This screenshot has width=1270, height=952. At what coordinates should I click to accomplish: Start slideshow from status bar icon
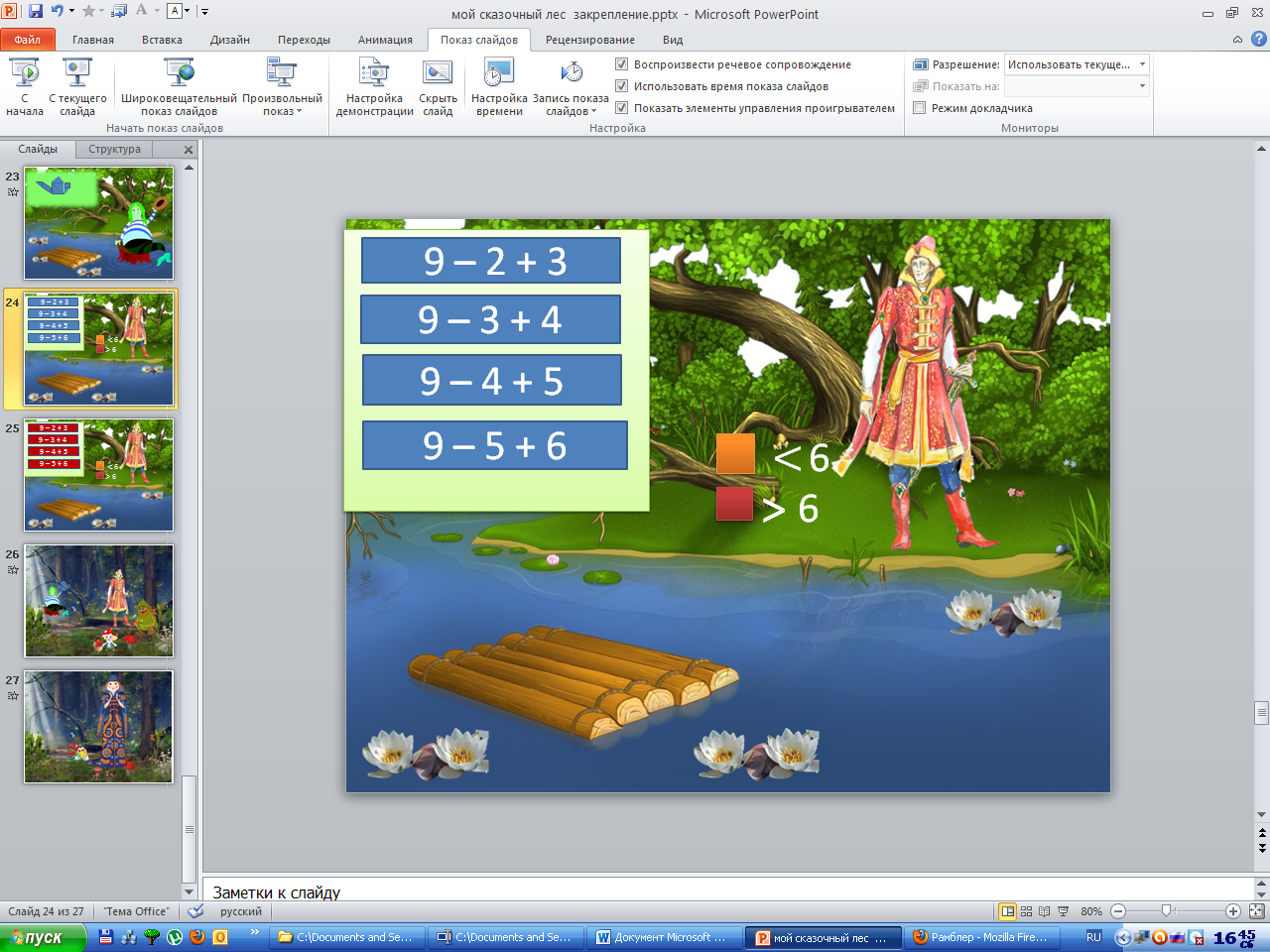[1063, 911]
